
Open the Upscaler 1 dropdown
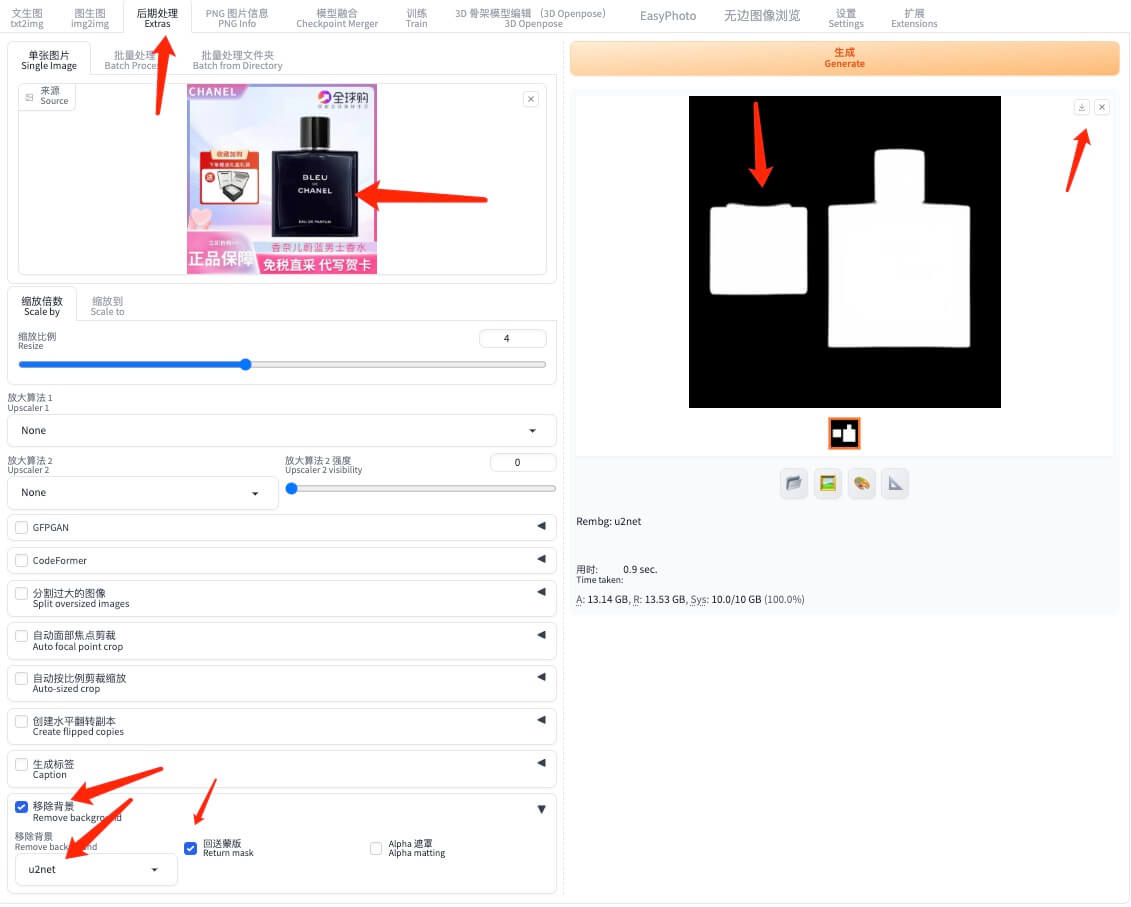click(x=281, y=431)
